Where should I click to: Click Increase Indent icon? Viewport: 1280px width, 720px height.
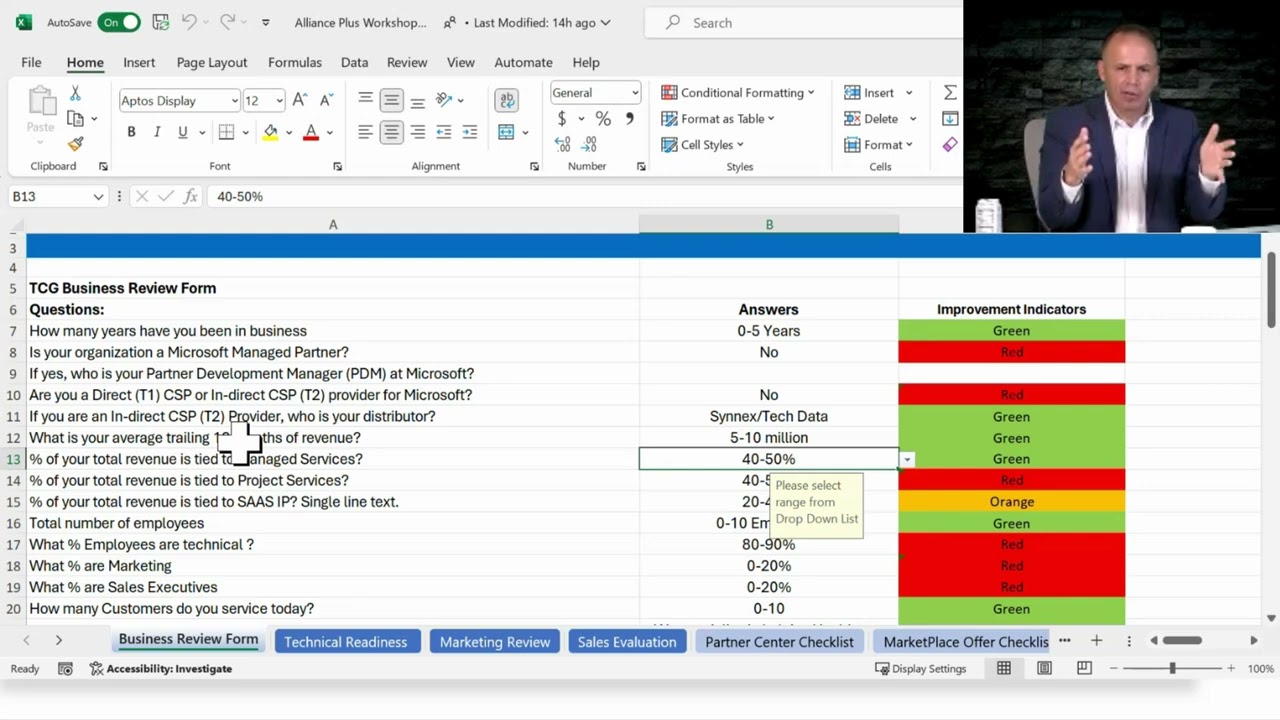pos(470,132)
